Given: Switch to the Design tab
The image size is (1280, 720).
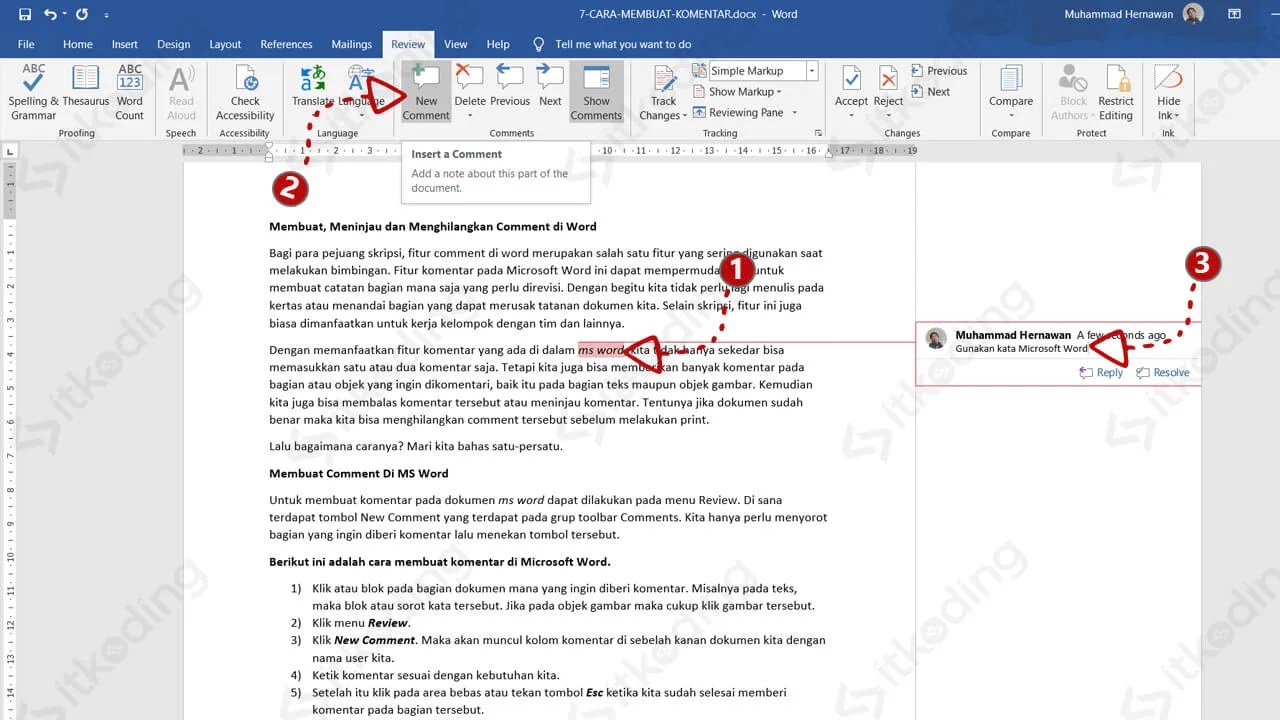Looking at the screenshot, I should click(173, 44).
